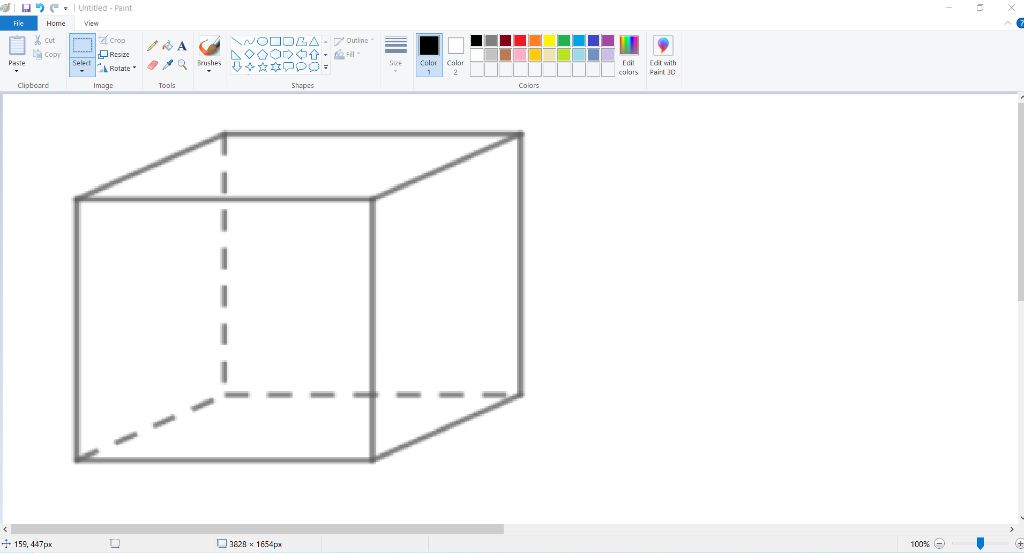Click the horizontal scrollbar thumb

click(x=257, y=529)
